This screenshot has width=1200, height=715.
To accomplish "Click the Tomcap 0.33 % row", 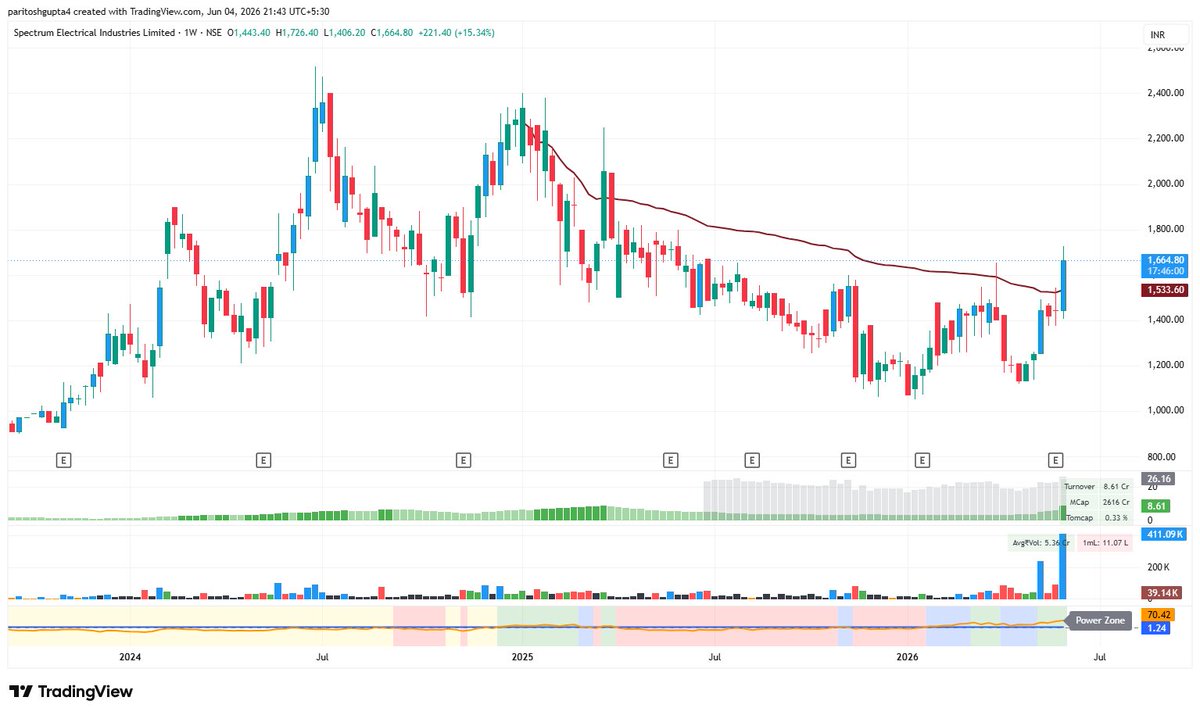I will click(x=1097, y=517).
